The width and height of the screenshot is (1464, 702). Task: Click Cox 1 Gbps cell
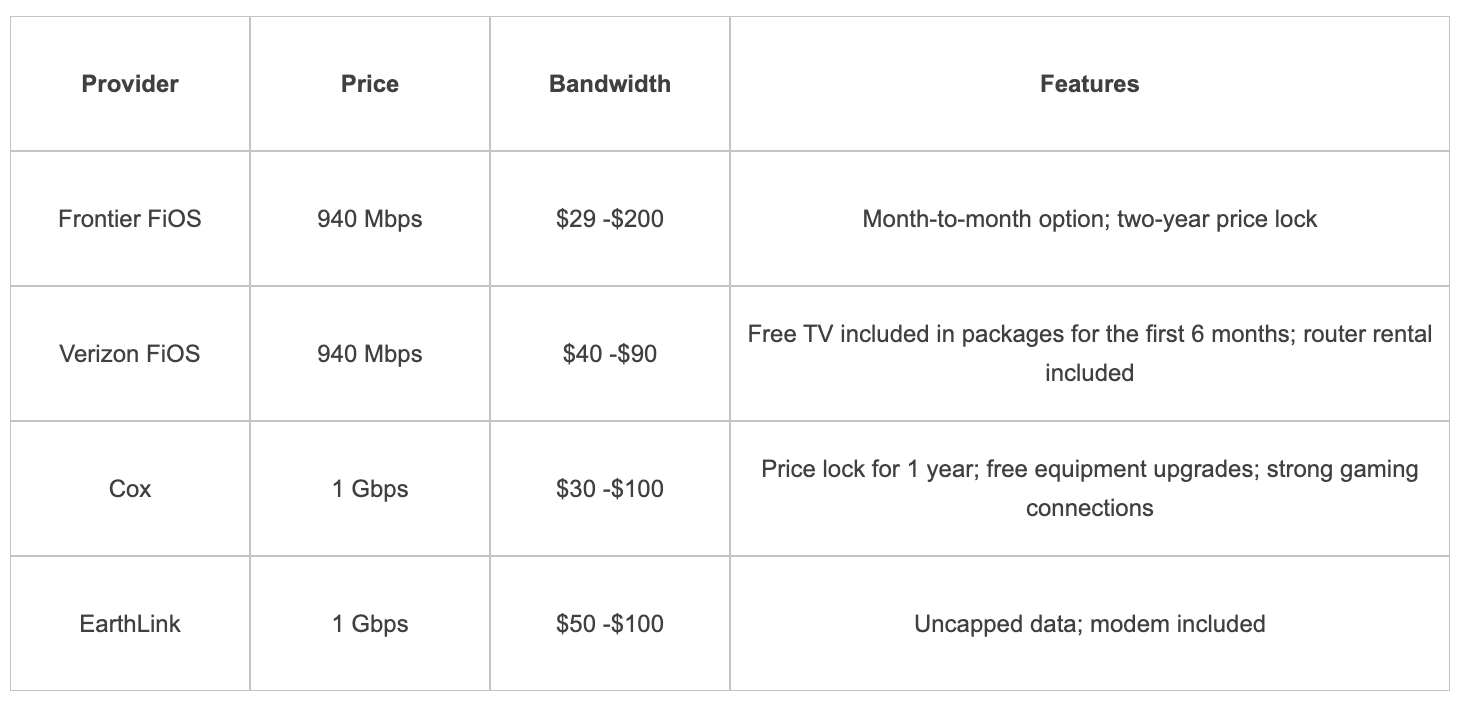(370, 488)
